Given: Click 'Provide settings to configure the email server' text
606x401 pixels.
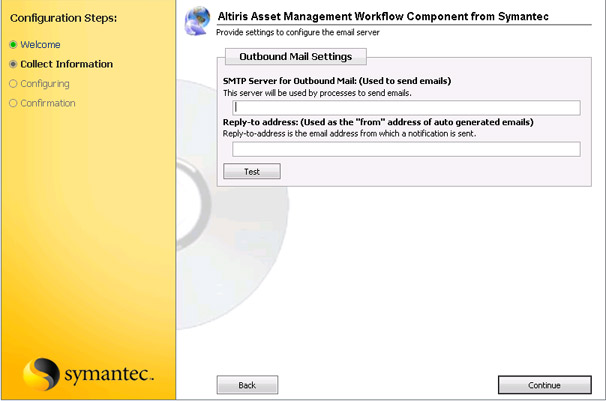Looking at the screenshot, I should click(x=298, y=32).
